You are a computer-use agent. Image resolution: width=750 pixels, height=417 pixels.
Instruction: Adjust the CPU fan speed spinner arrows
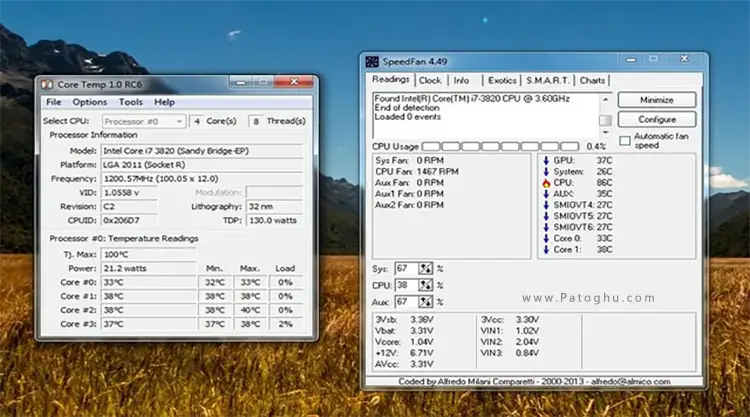pyautogui.click(x=425, y=285)
